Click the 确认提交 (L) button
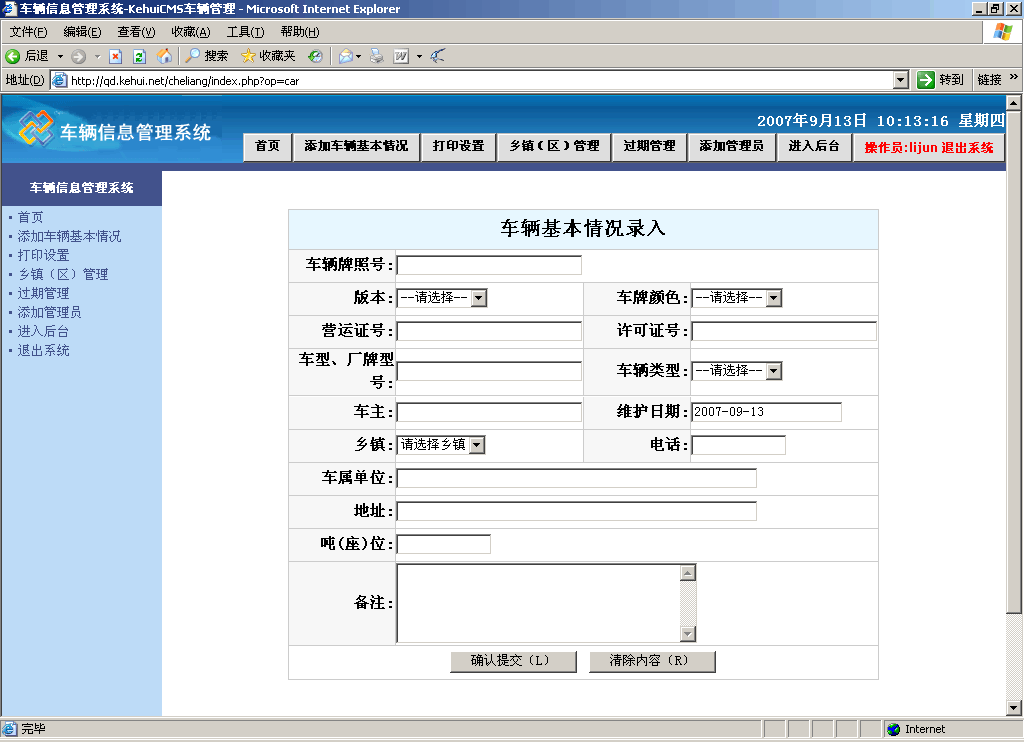The width and height of the screenshot is (1024, 742). click(x=513, y=661)
